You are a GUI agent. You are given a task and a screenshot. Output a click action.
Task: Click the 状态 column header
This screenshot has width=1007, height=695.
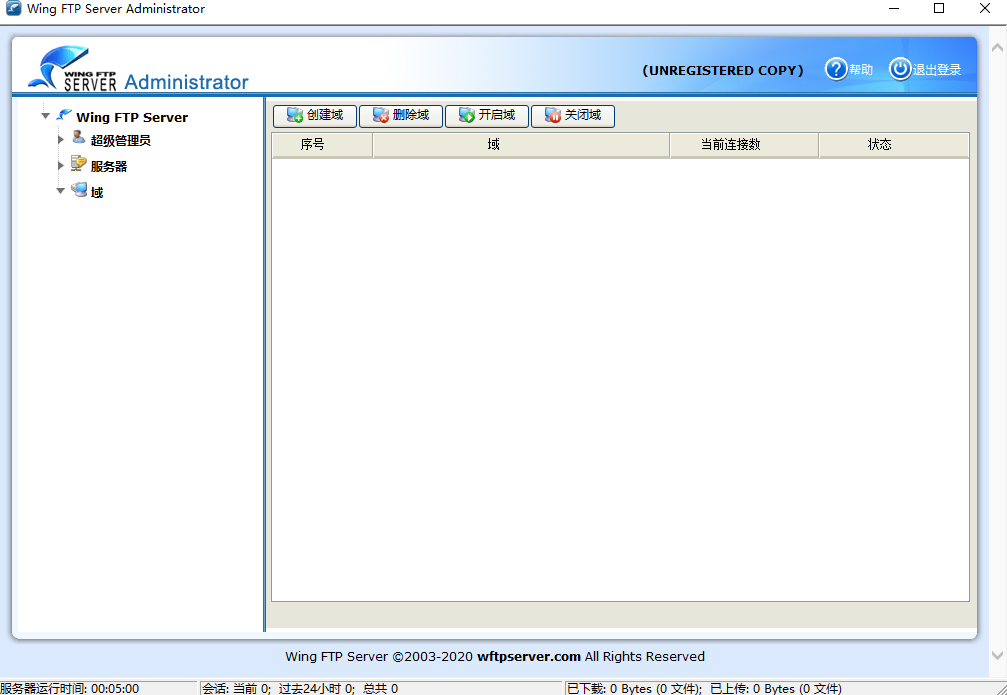(x=893, y=145)
